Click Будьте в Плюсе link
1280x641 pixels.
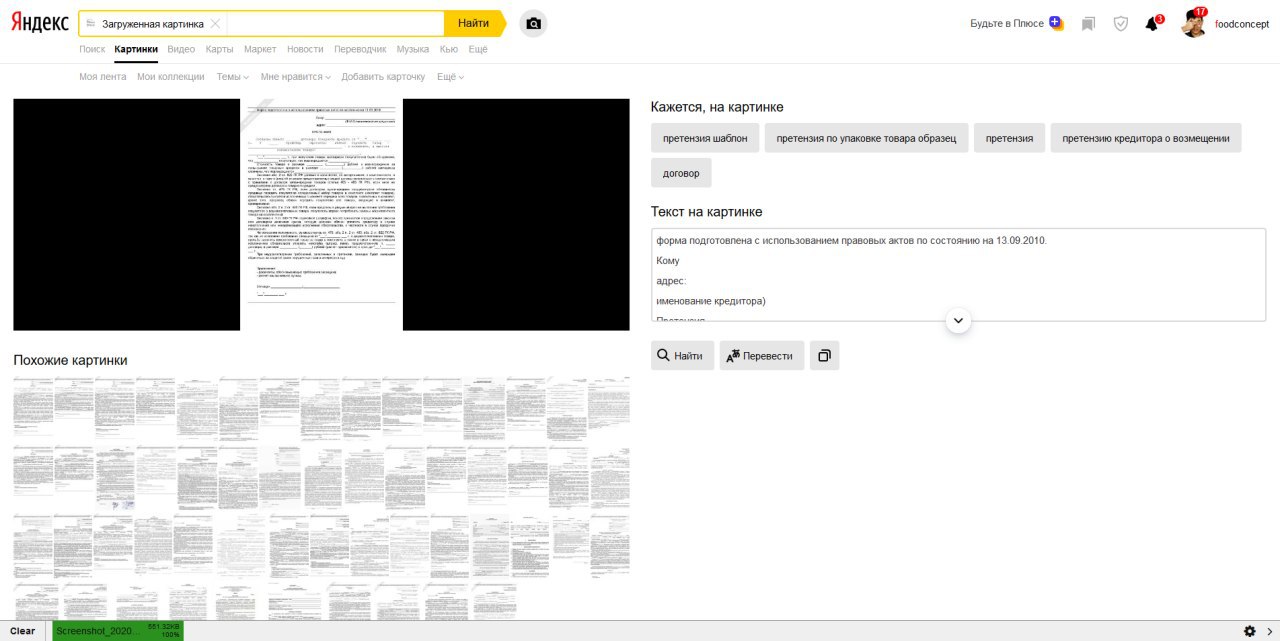point(1007,23)
